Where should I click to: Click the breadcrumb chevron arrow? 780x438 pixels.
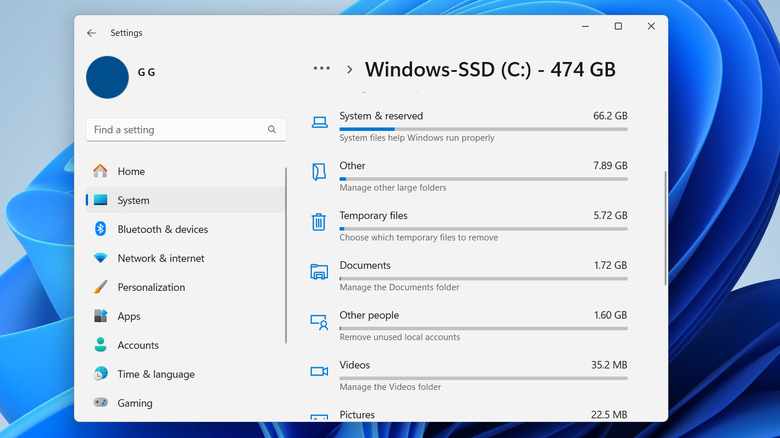pos(350,70)
